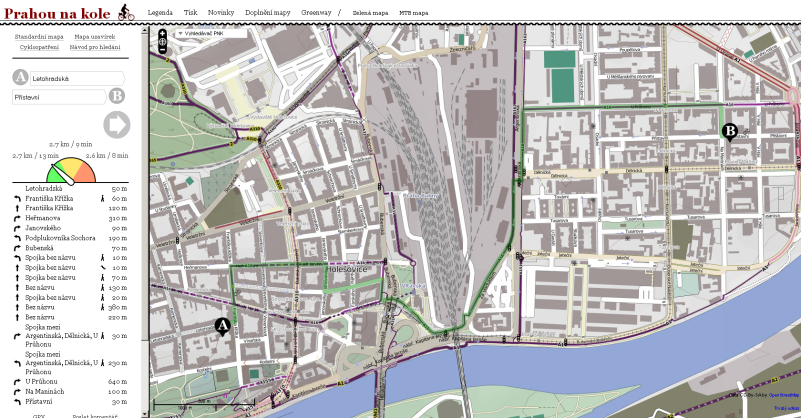Open the Standardní mapa link
The height and width of the screenshot is (418, 801).
click(39, 37)
